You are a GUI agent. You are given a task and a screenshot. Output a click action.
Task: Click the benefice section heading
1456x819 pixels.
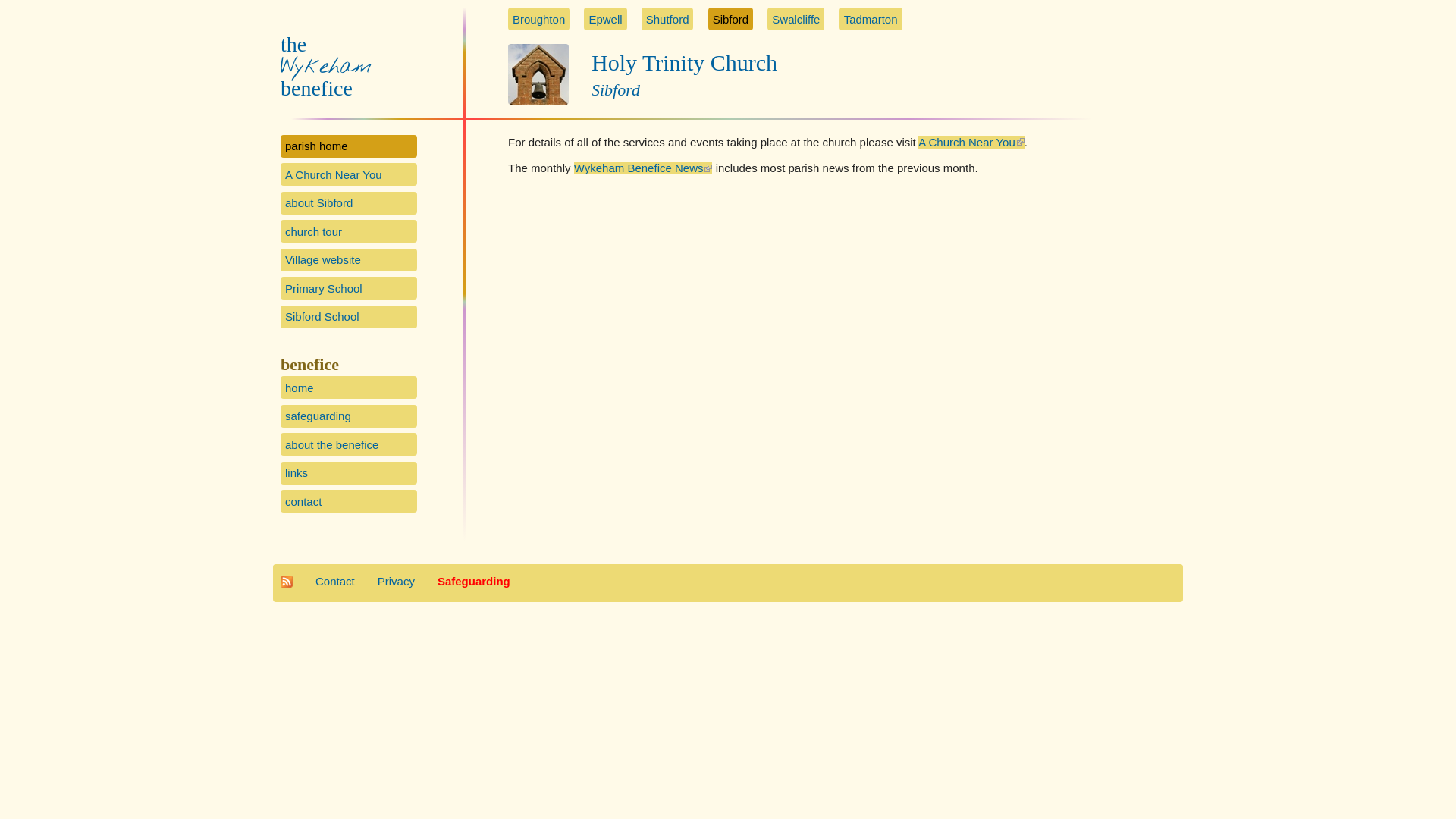point(309,365)
